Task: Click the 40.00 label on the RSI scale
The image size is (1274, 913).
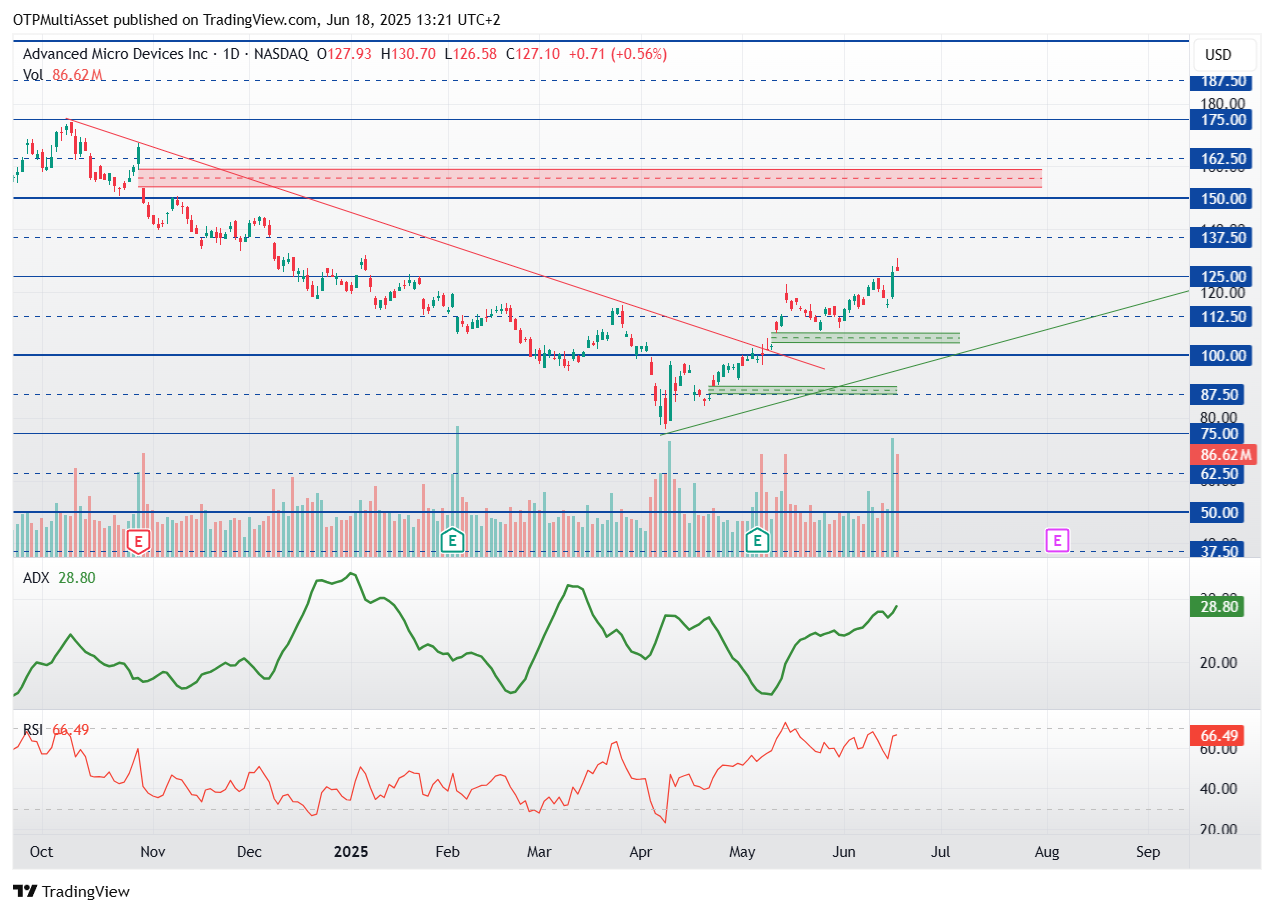Action: click(x=1219, y=788)
